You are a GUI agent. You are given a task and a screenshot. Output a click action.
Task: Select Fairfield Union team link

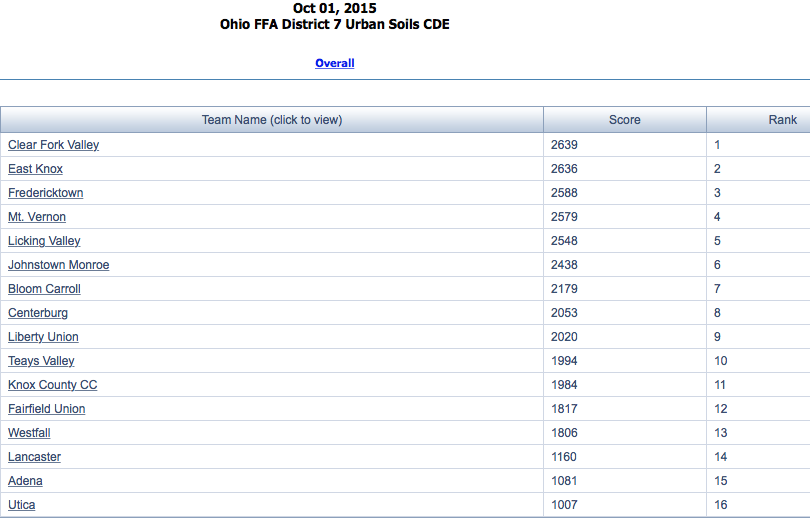[46, 409]
